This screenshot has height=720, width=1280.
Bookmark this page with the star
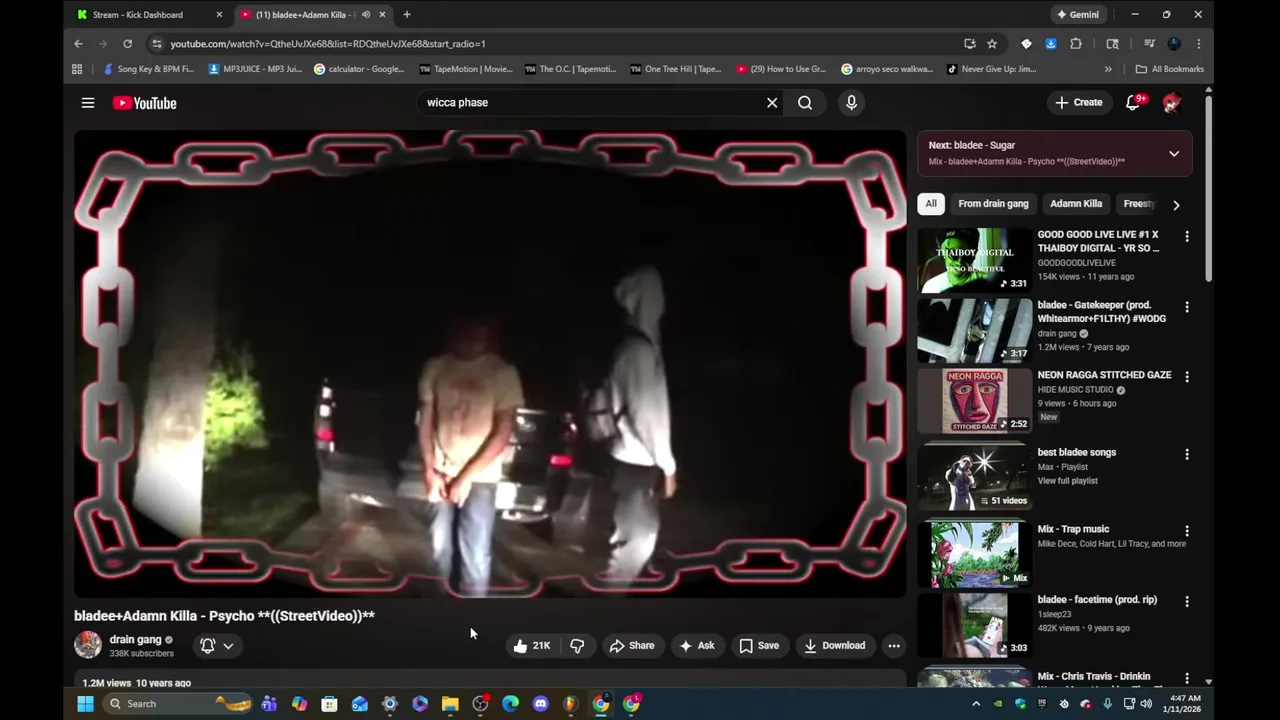(992, 44)
